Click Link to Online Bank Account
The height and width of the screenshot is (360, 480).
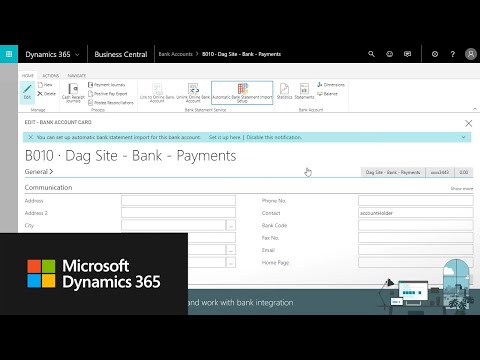tap(157, 93)
